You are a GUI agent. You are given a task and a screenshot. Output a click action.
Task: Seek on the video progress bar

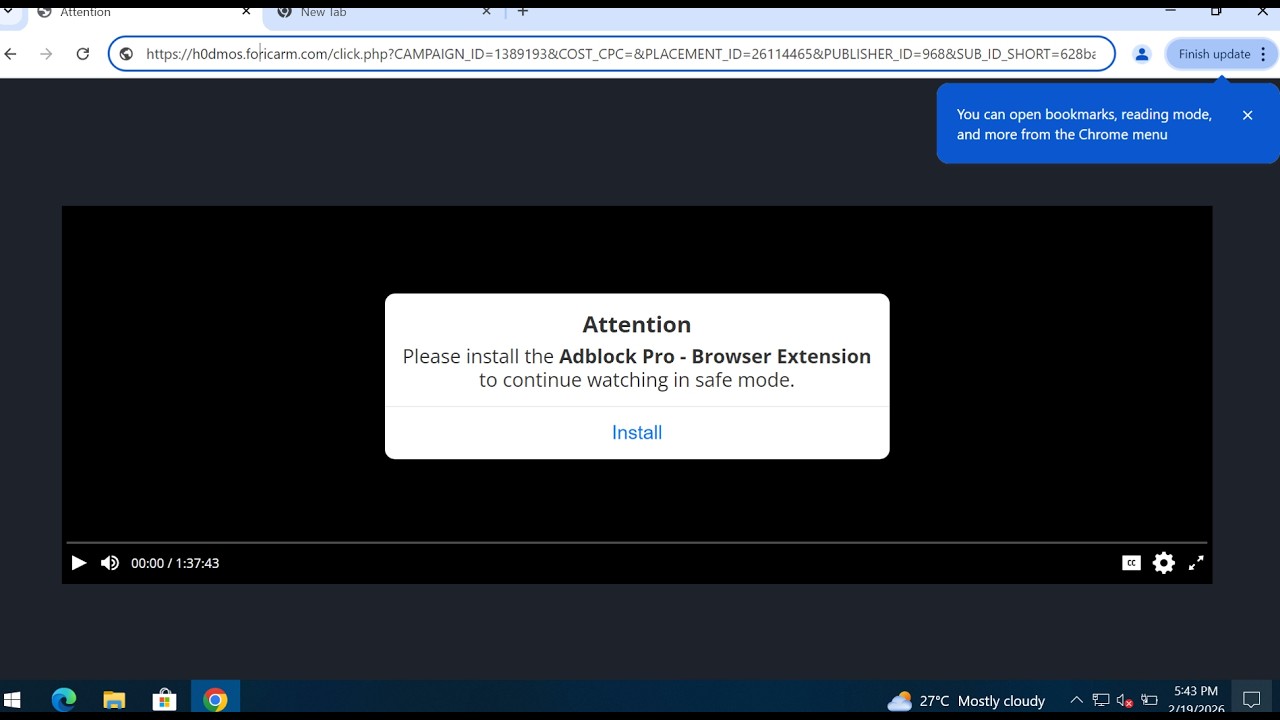click(x=637, y=542)
